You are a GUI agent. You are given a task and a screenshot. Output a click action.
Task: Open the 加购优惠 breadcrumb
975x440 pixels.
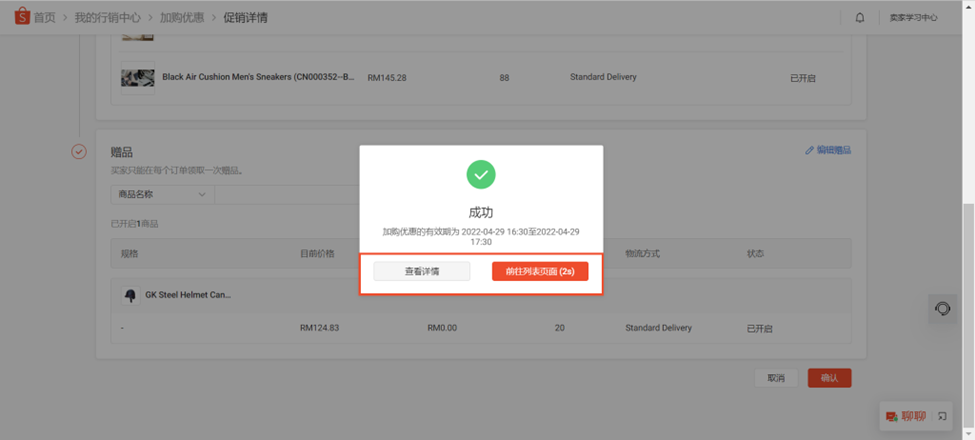click(x=182, y=17)
